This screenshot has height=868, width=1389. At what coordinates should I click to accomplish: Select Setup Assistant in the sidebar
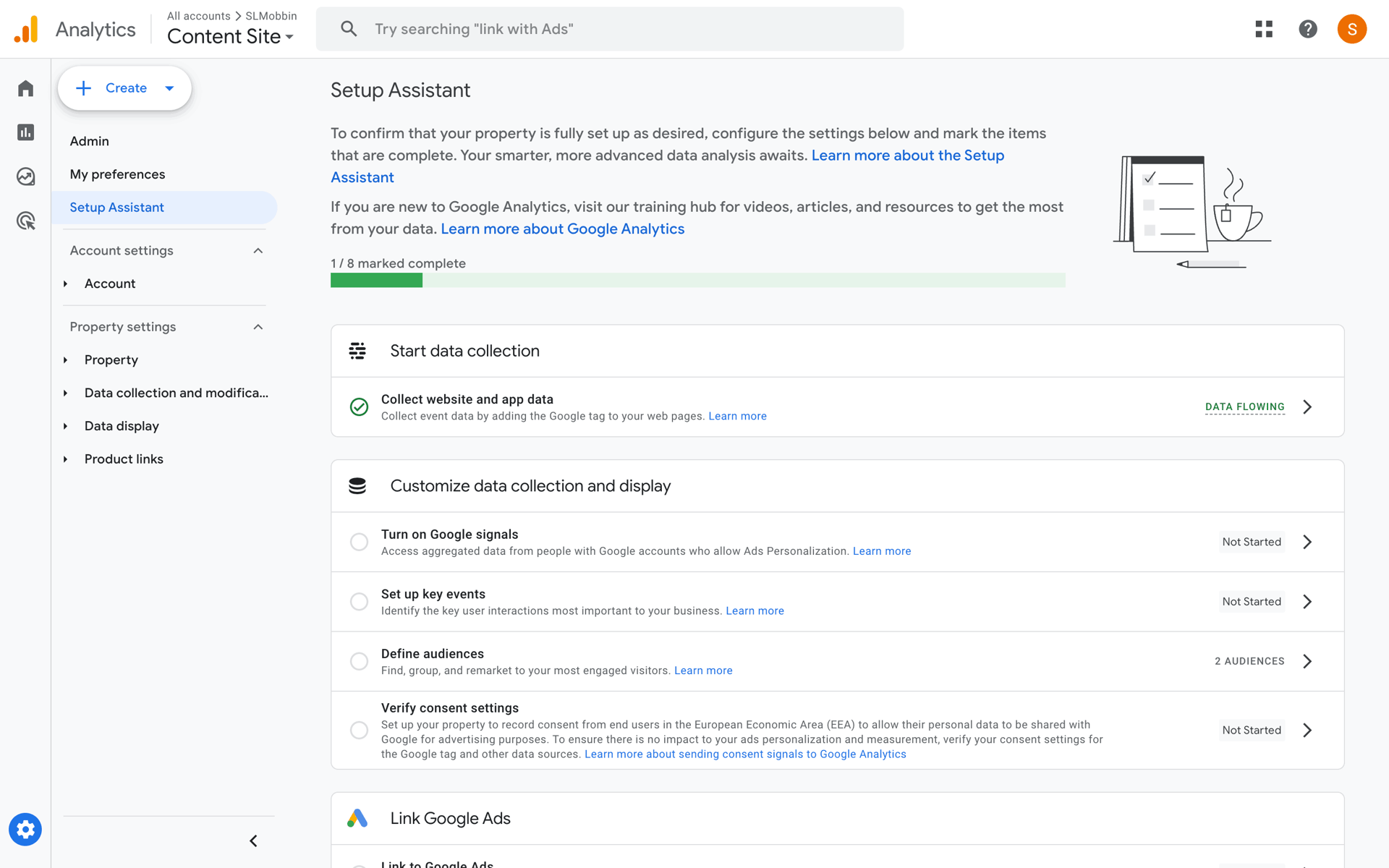[164, 208]
